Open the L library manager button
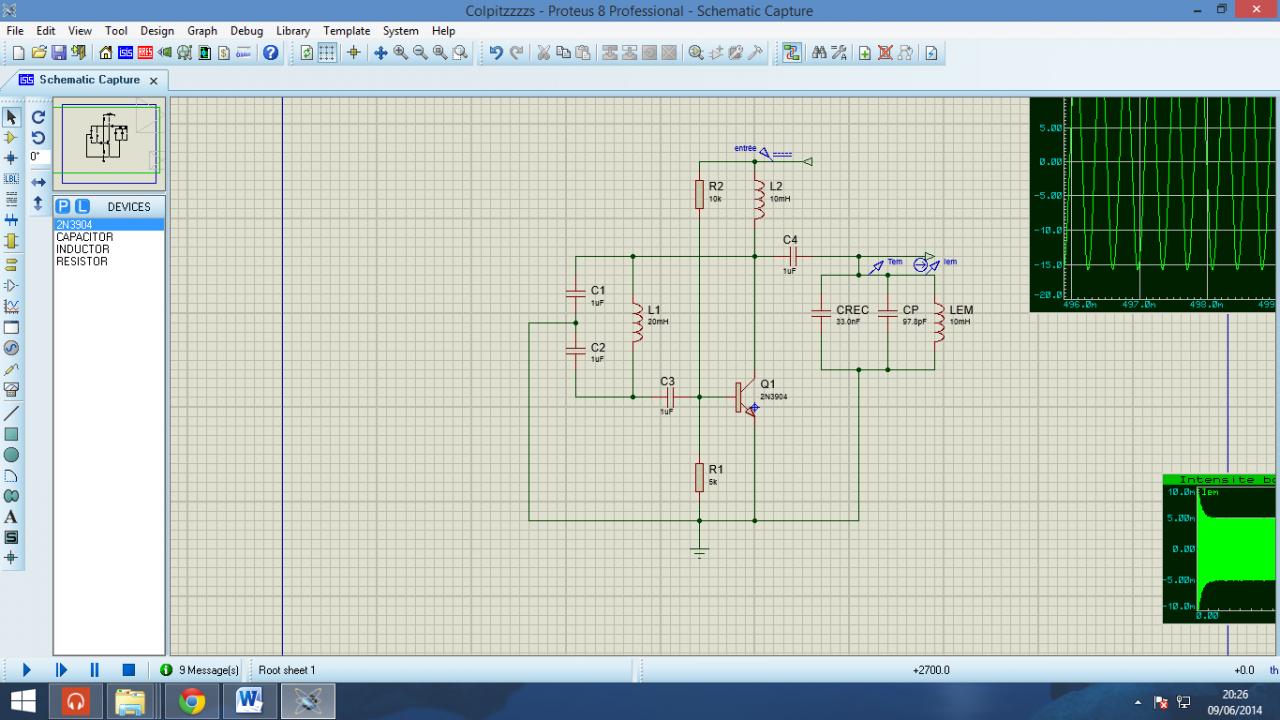The height and width of the screenshot is (720, 1280). [x=82, y=207]
